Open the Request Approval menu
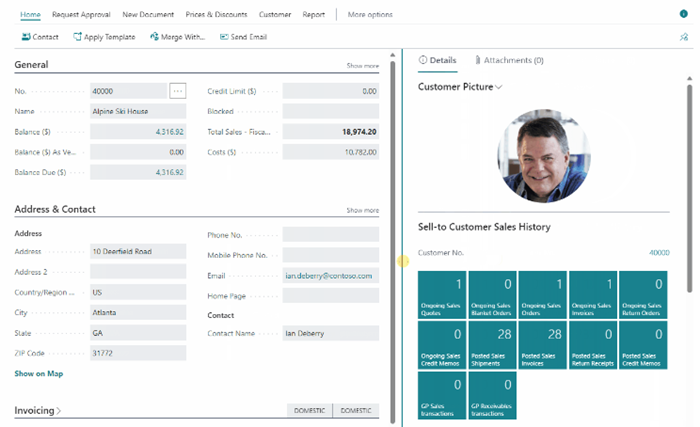Screen dimensions: 700x427 81,15
